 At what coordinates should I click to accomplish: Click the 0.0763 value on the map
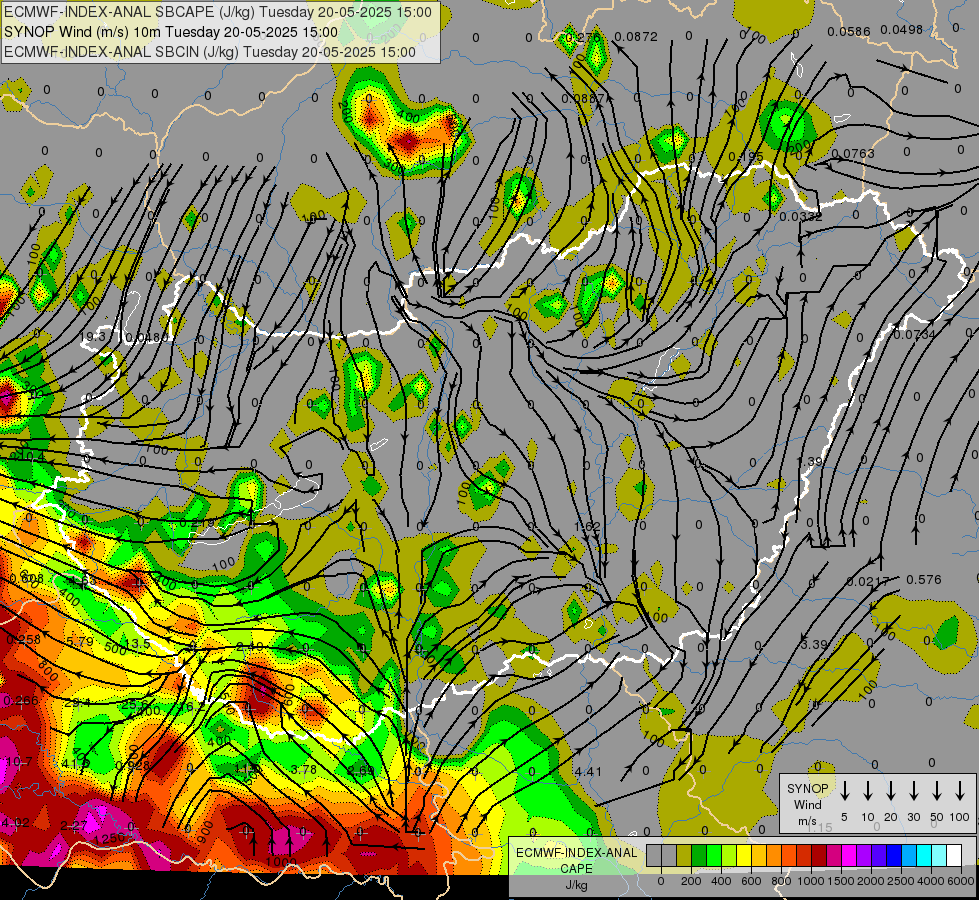tap(854, 153)
